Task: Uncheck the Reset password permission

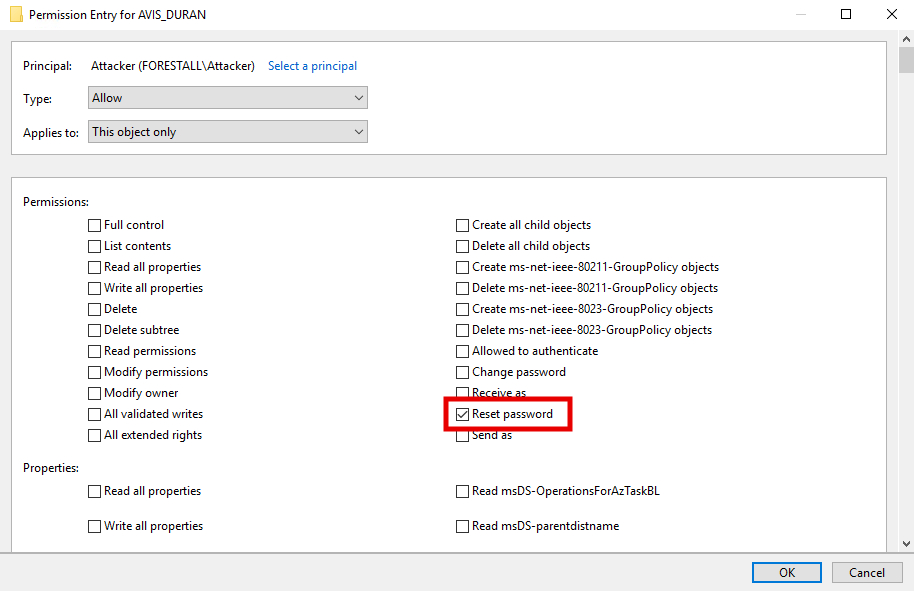Action: 463,414
